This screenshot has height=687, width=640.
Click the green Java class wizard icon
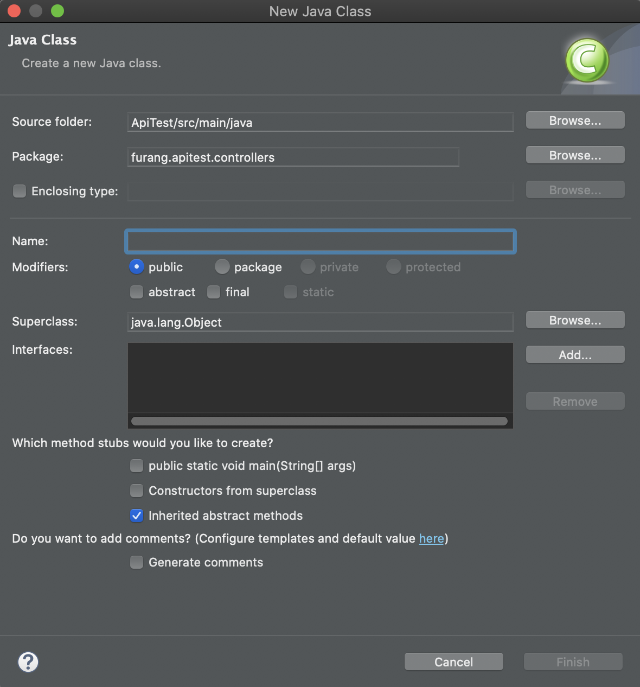pos(587,60)
